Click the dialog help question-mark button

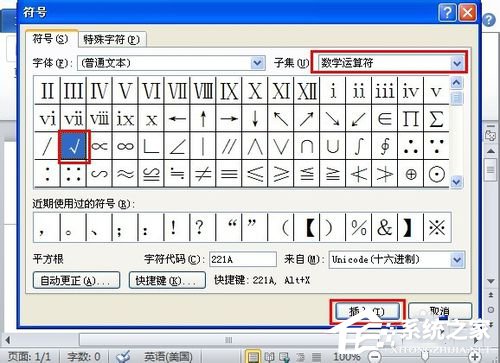(x=447, y=13)
